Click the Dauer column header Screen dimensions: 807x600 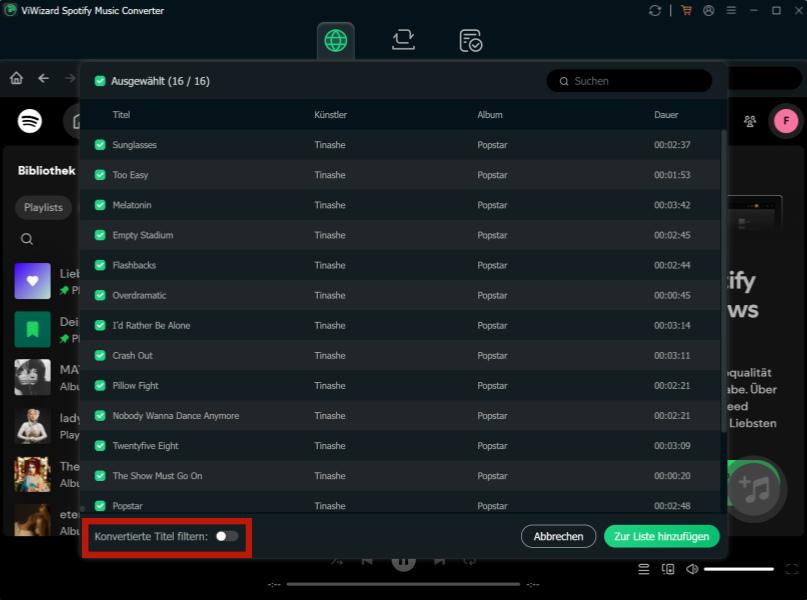click(x=666, y=115)
